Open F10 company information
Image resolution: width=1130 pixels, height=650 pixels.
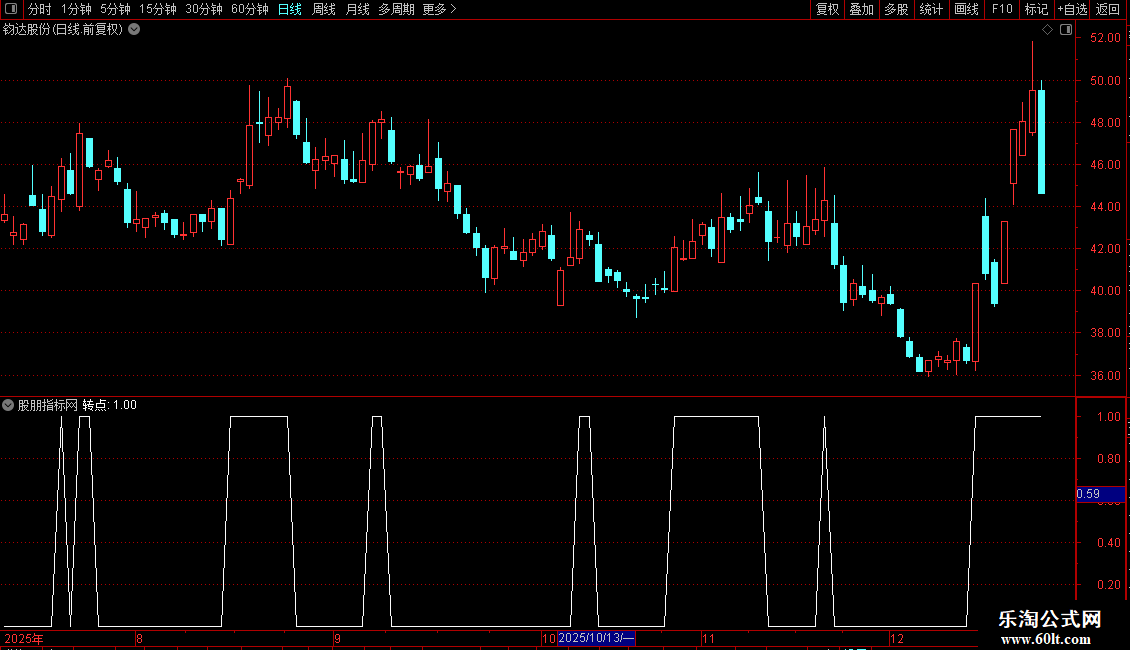[1002, 9]
